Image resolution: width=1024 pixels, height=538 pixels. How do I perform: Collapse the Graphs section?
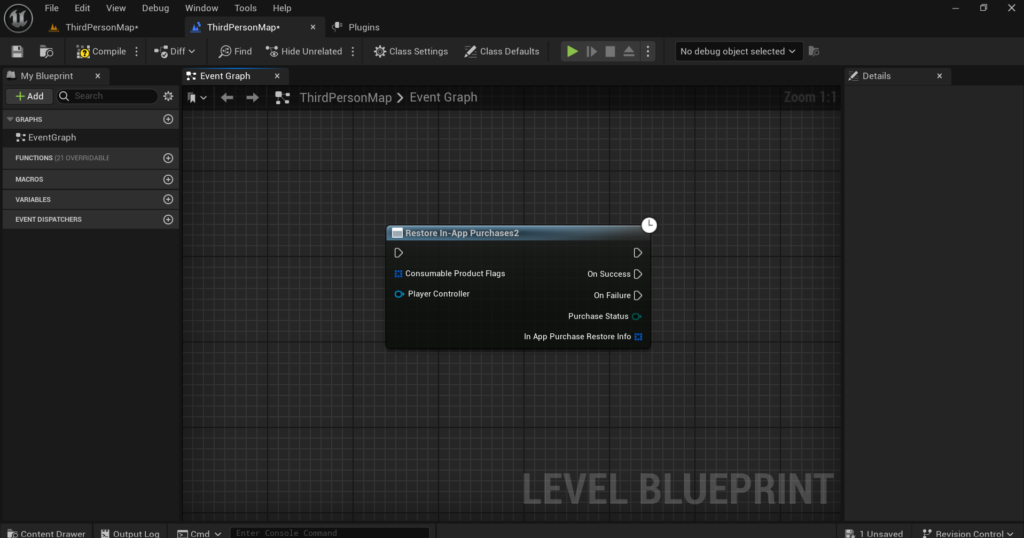tap(10, 119)
